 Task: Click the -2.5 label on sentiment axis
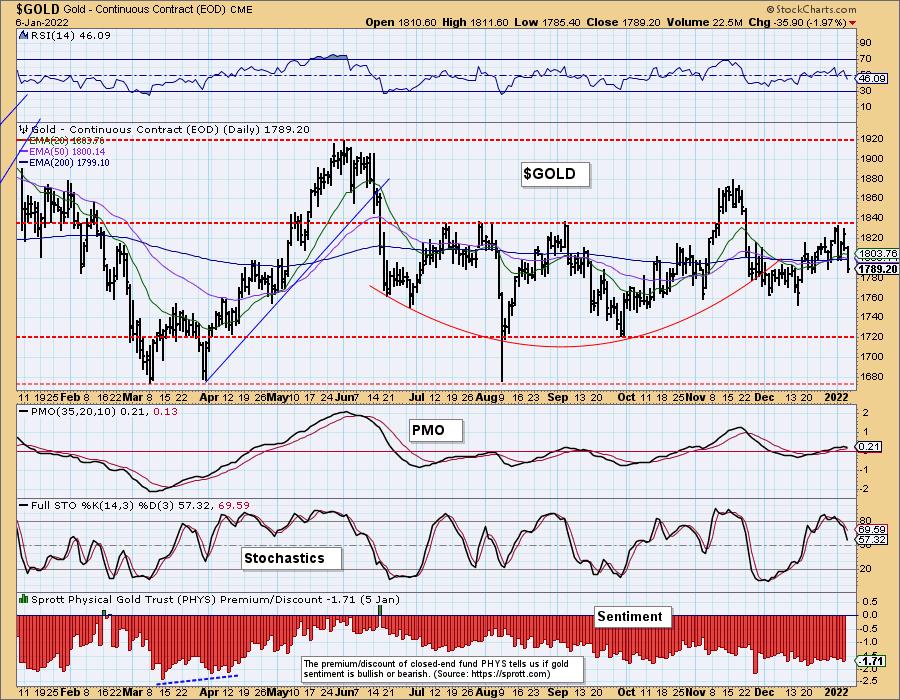coord(869,680)
